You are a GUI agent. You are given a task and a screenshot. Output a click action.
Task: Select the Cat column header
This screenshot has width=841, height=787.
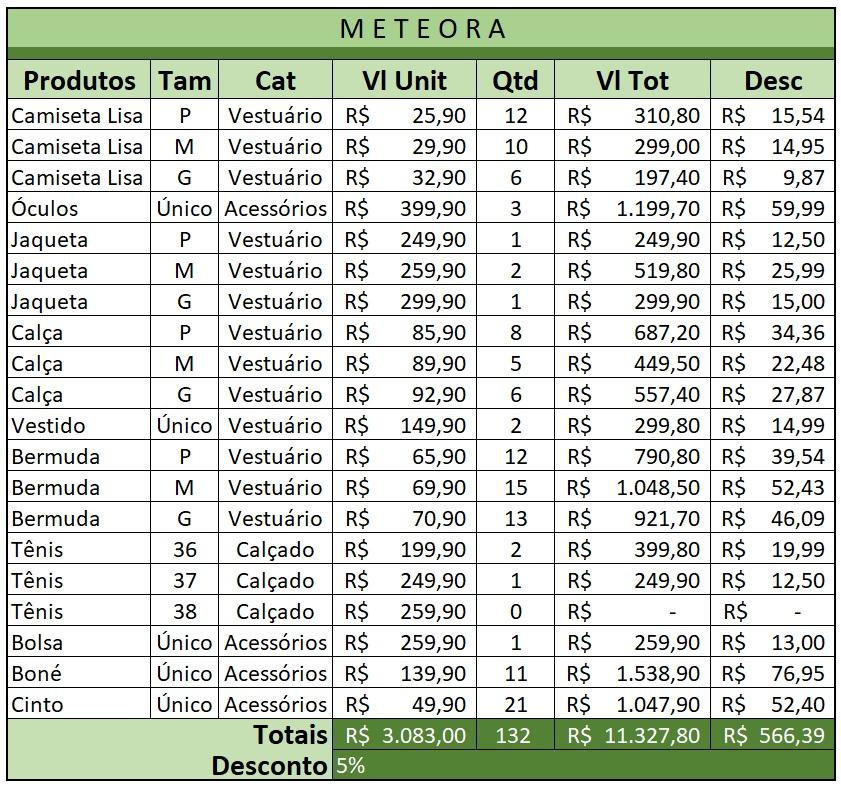[x=275, y=80]
